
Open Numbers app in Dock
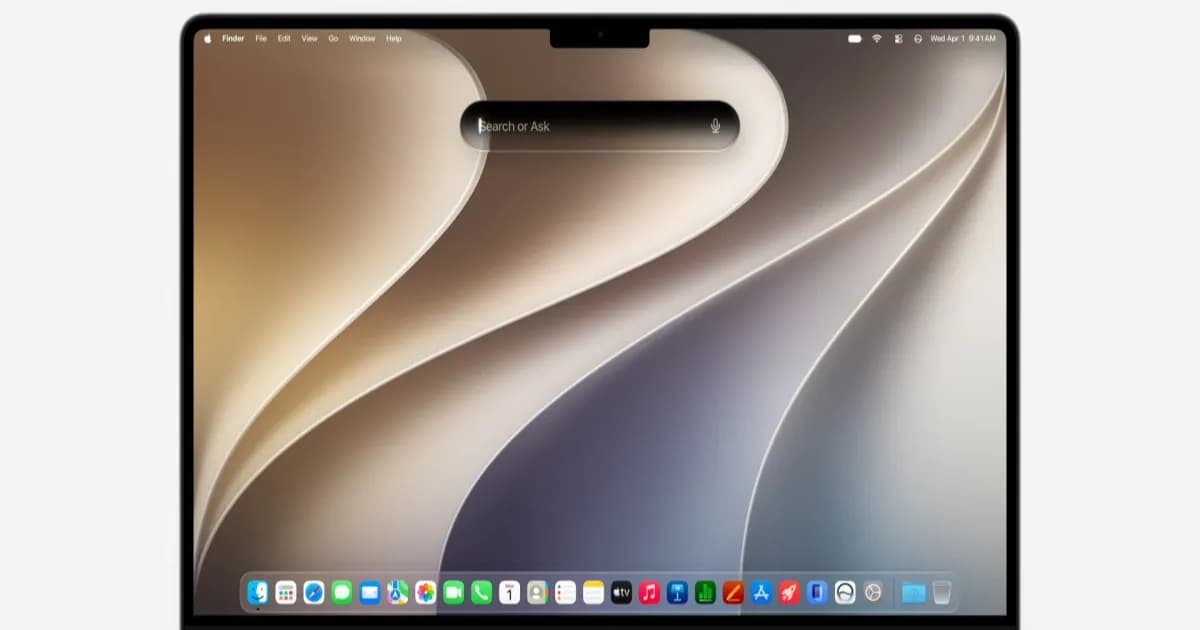click(706, 592)
